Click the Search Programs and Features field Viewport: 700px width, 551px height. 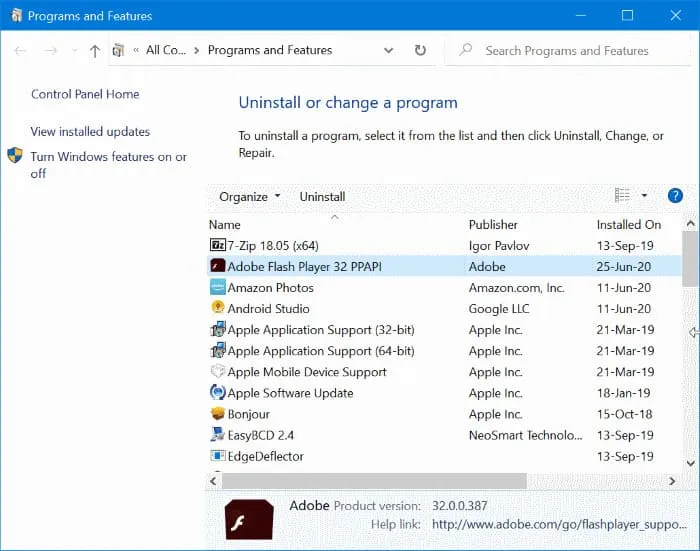coord(567,50)
